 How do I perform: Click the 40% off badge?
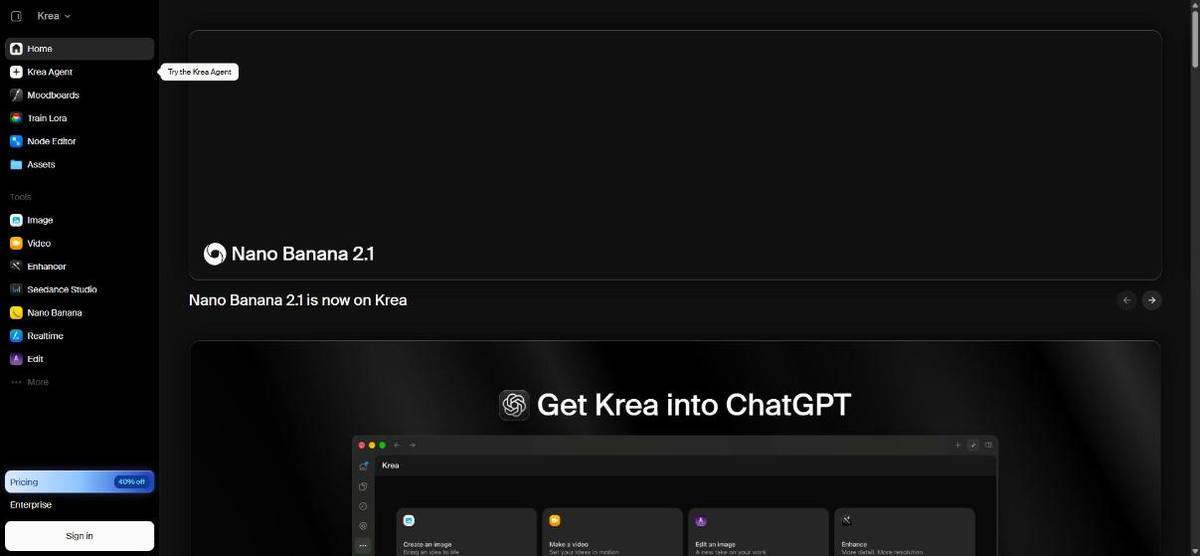pyautogui.click(x=131, y=482)
